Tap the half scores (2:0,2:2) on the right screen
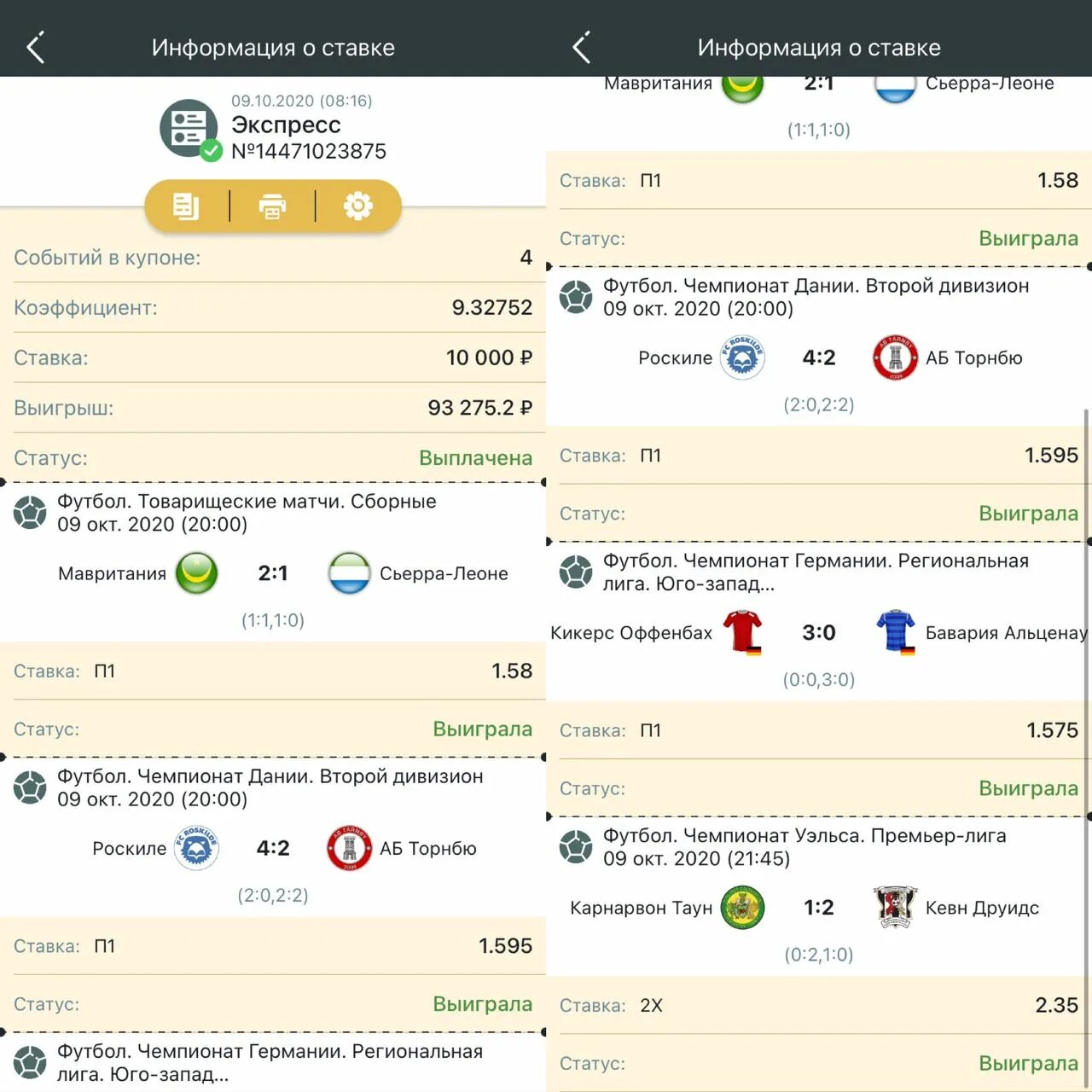 819,404
